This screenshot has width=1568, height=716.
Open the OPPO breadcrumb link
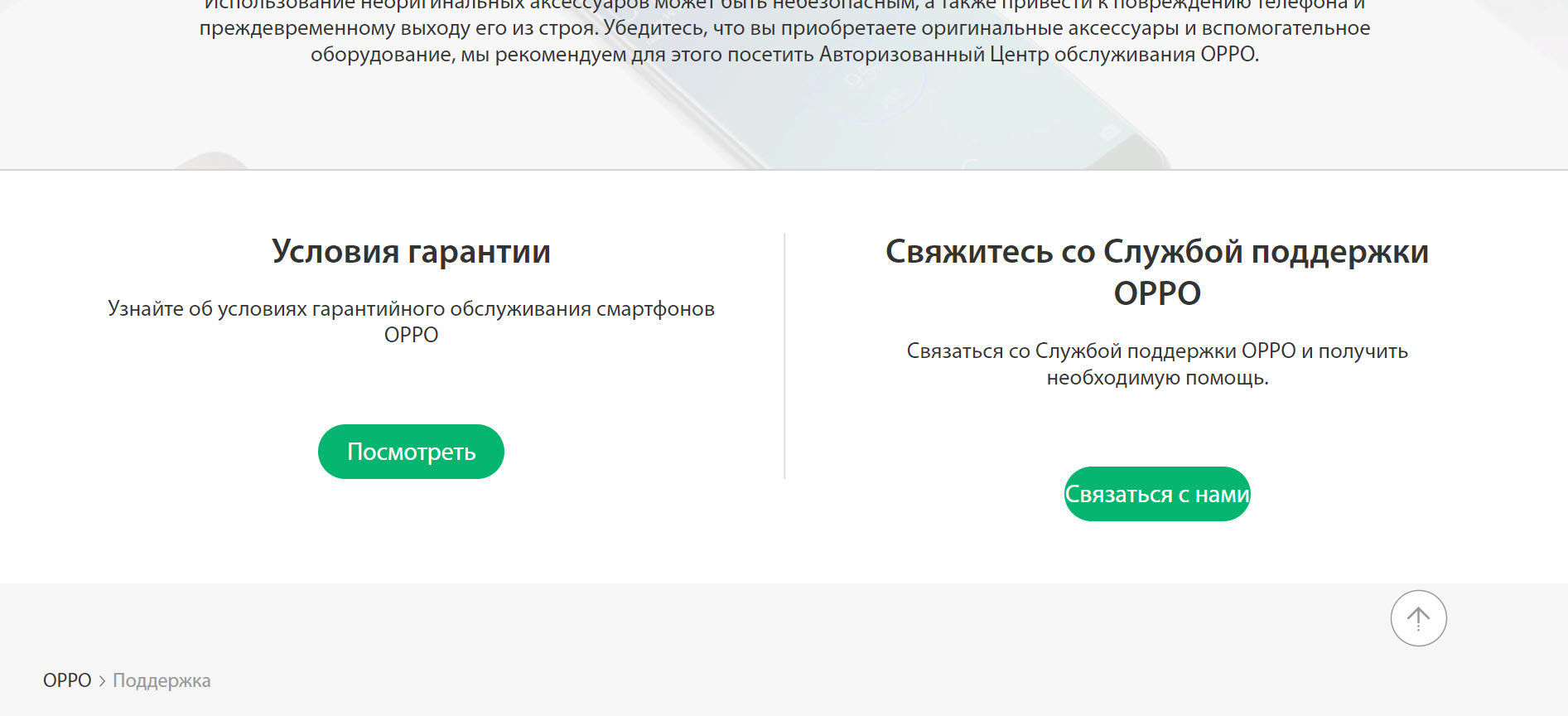67,680
